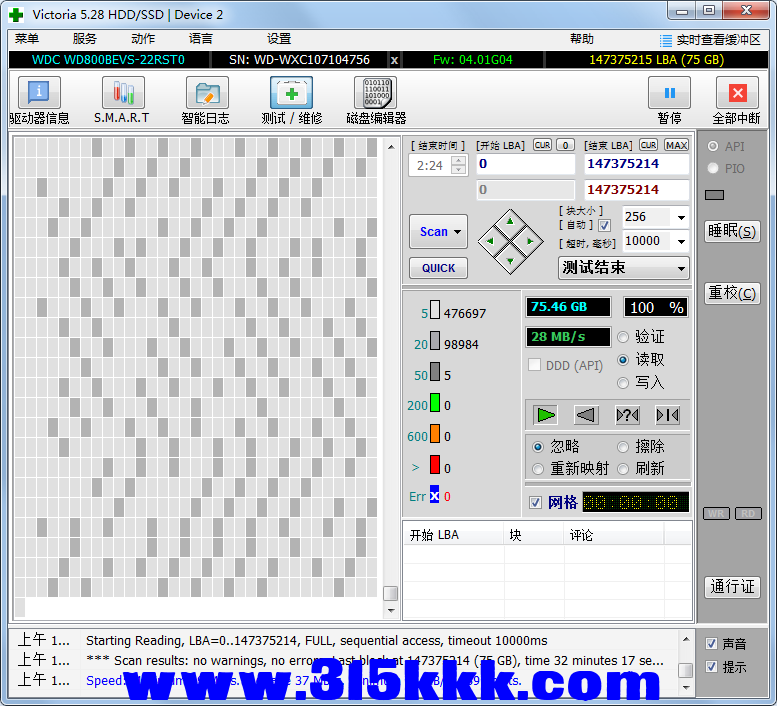Toggle the Grid (网格) checkbox
The image size is (777, 706).
tap(535, 502)
